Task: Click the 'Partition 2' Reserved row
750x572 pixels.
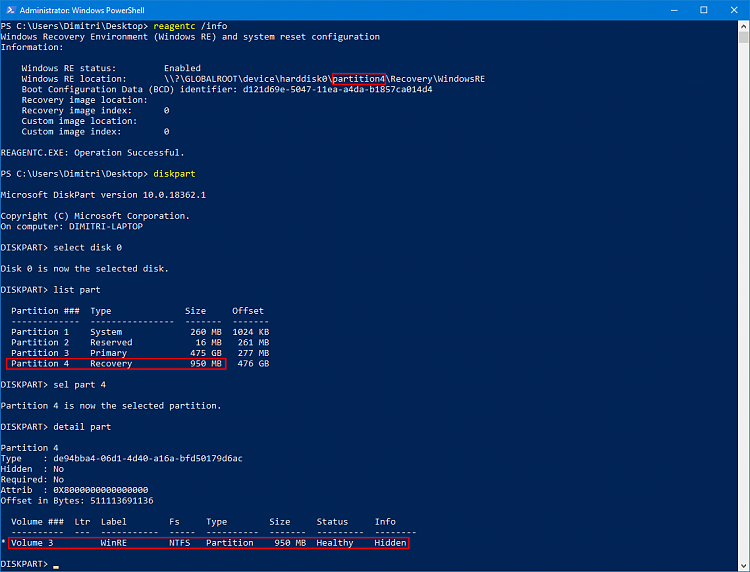Action: (140, 342)
